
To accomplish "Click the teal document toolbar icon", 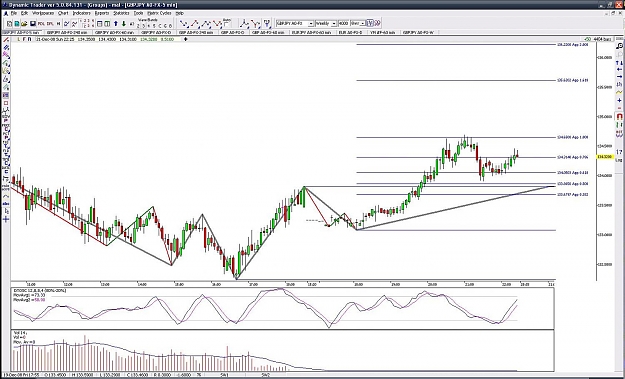I will (x=17, y=24).
